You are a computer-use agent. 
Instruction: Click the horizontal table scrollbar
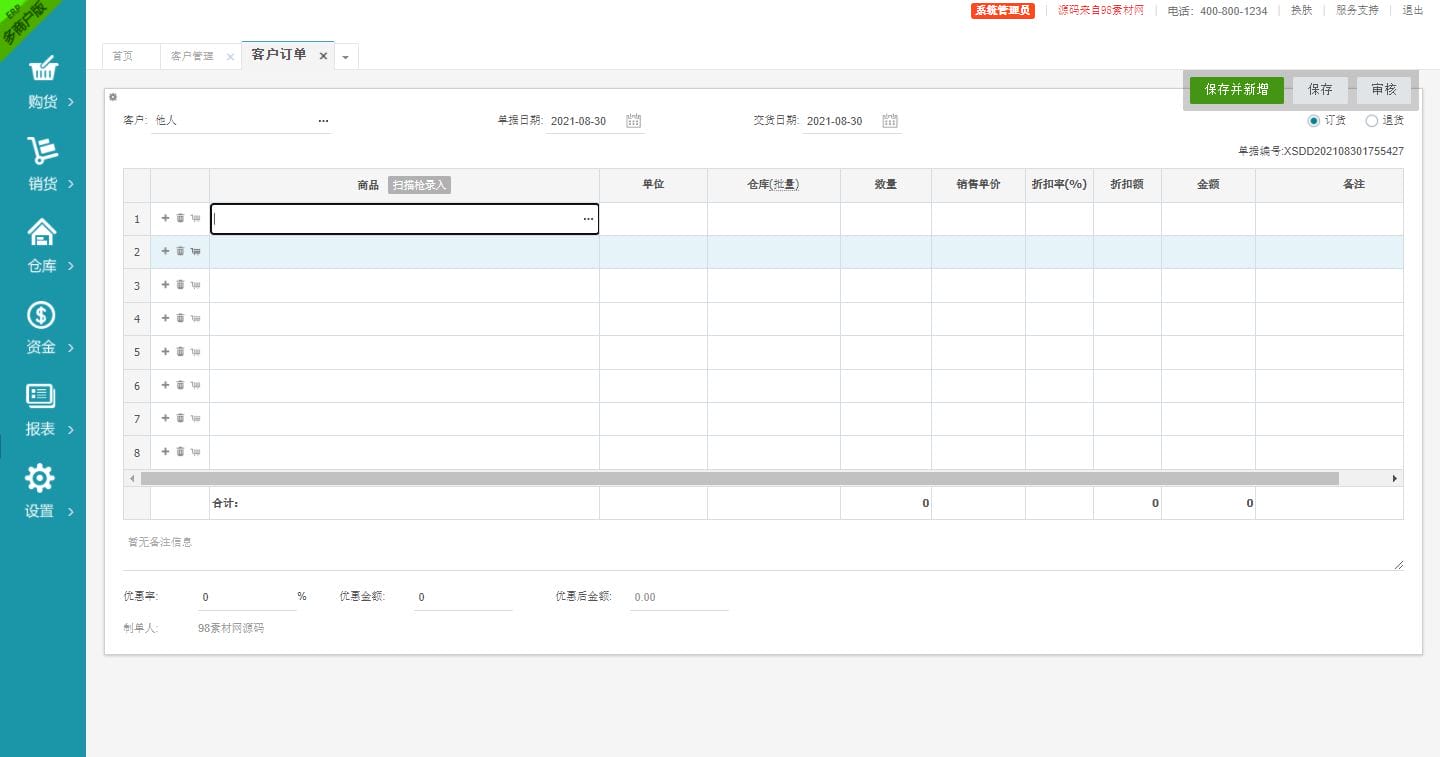(x=740, y=479)
